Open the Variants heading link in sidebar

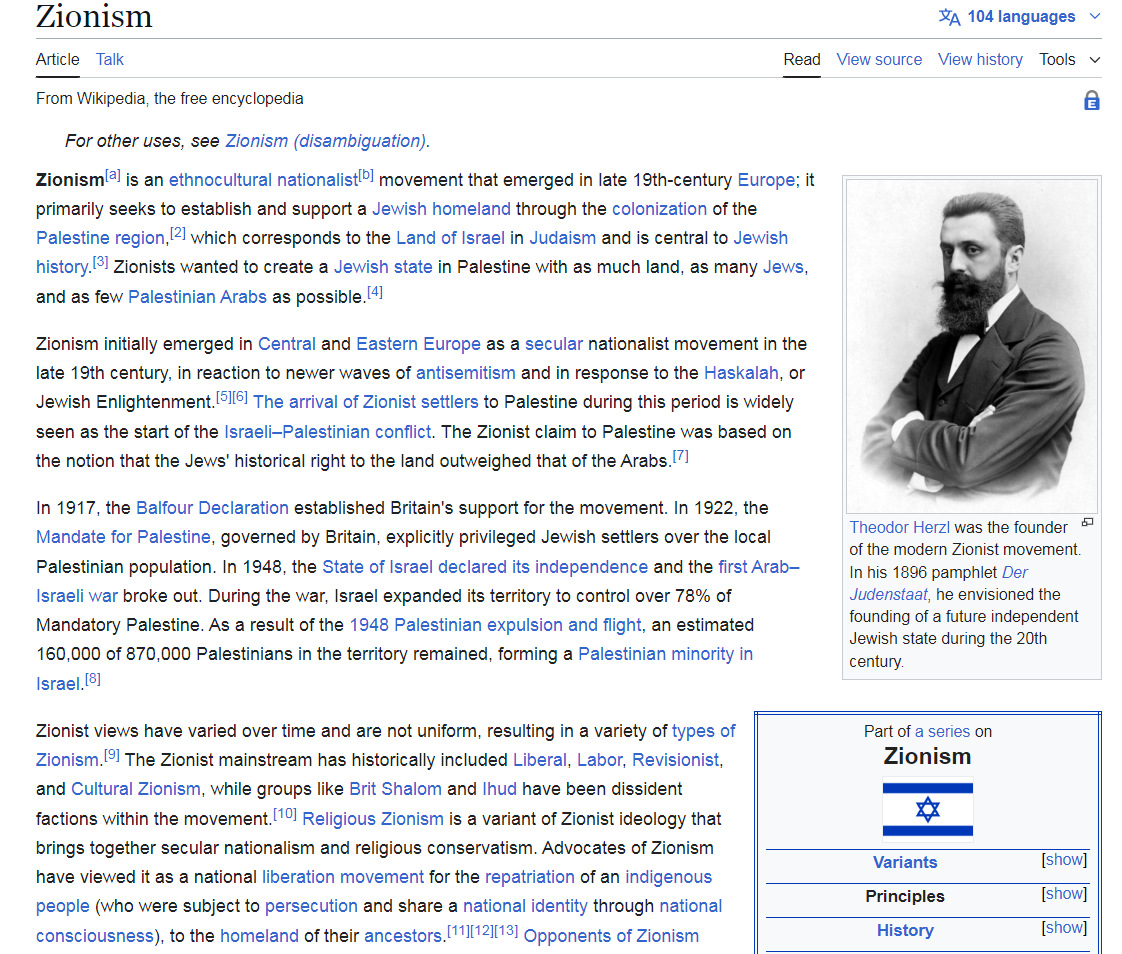pos(904,862)
